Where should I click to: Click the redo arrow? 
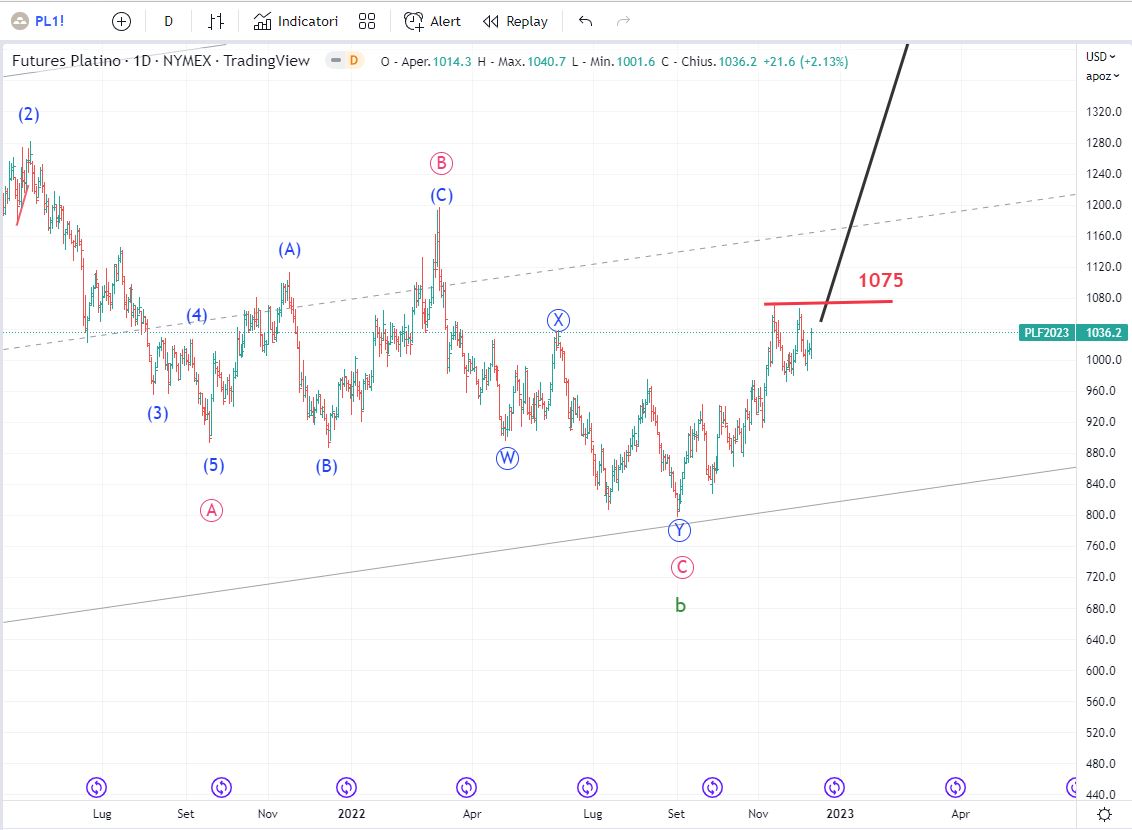(623, 22)
